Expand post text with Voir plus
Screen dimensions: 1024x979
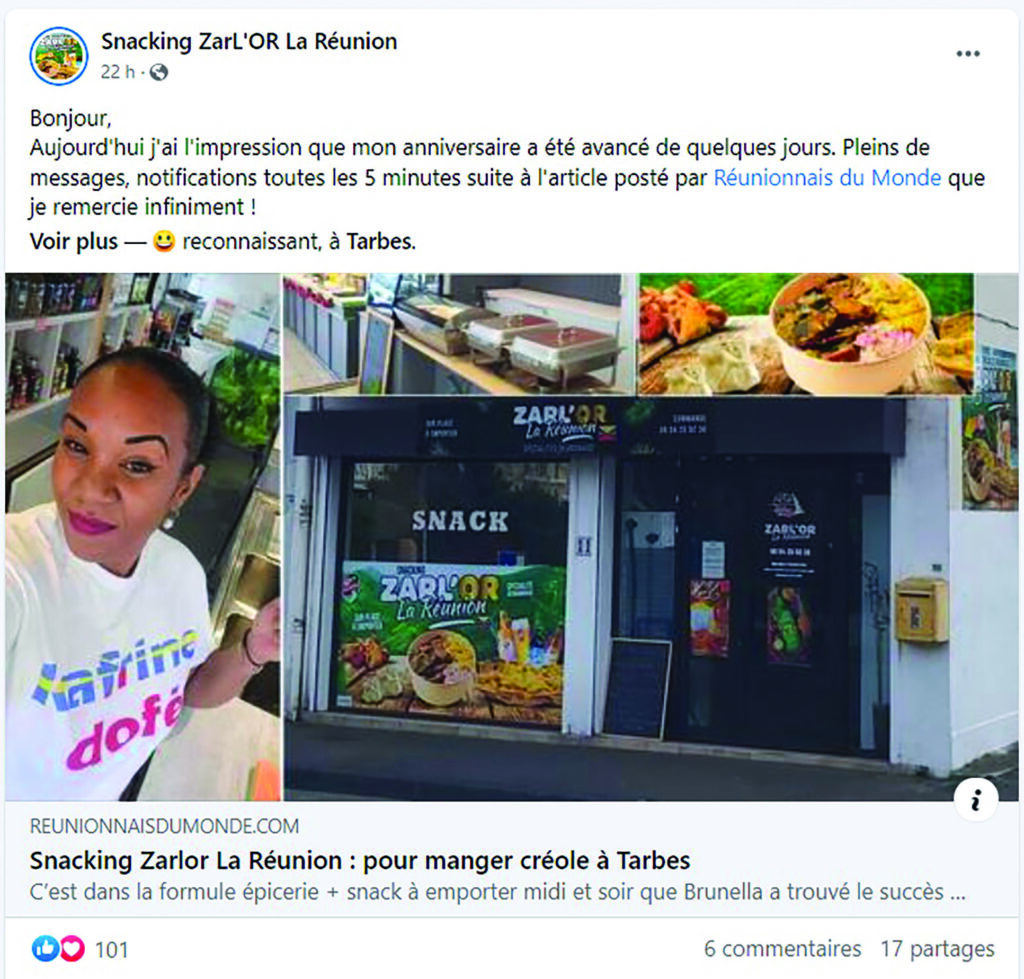[x=74, y=242]
